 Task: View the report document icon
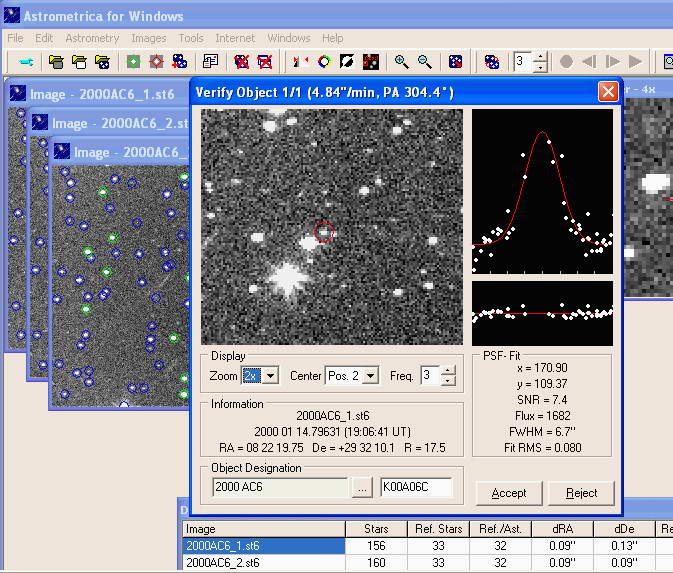(210, 62)
